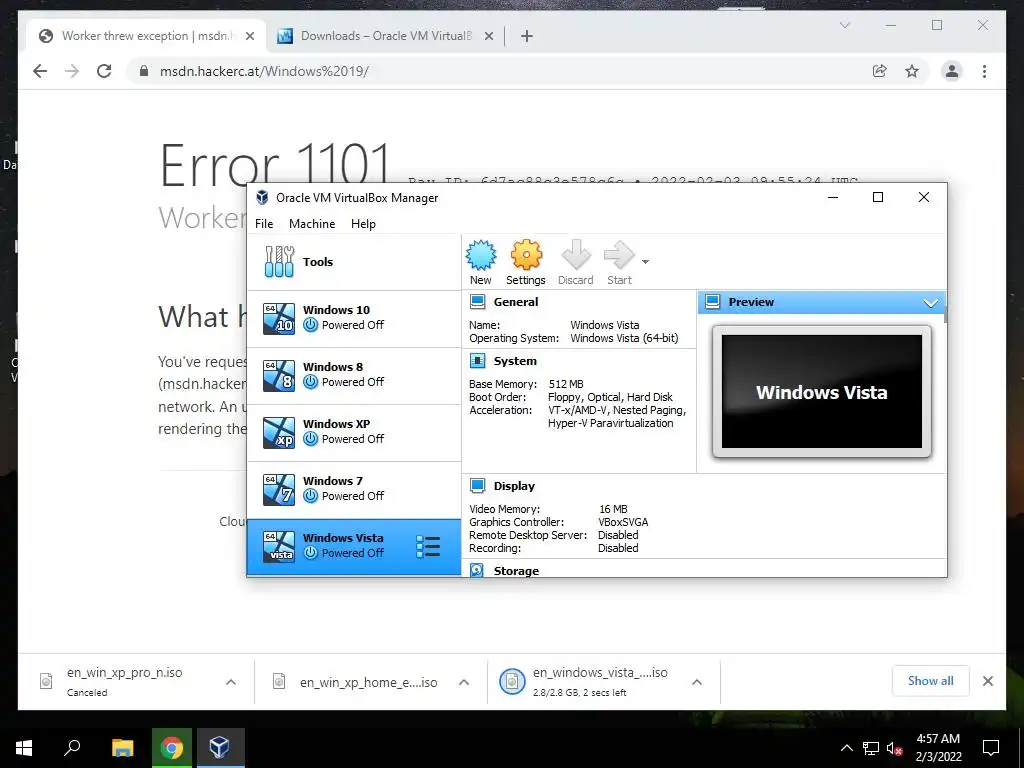Close the Chrome downloads bar
This screenshot has width=1024, height=768.
(987, 681)
